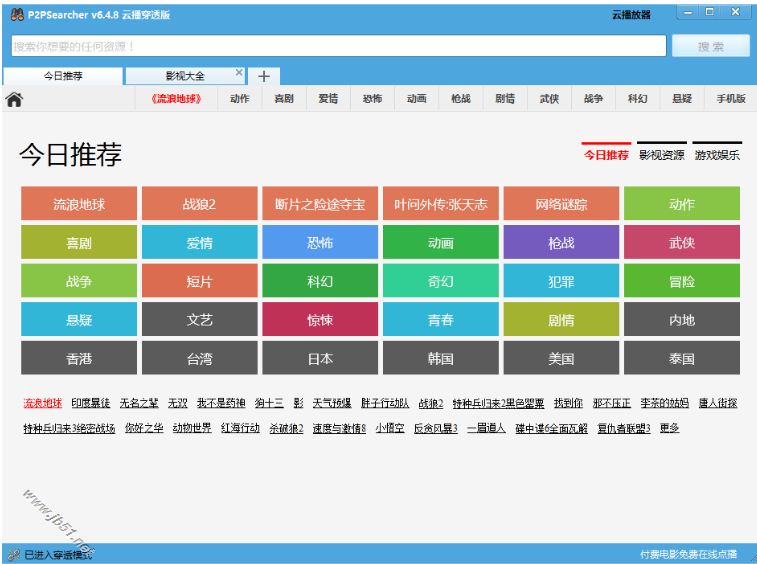The width and height of the screenshot is (757, 564).
Task: Select 枪战 in the top navigation bar
Action: 461,99
